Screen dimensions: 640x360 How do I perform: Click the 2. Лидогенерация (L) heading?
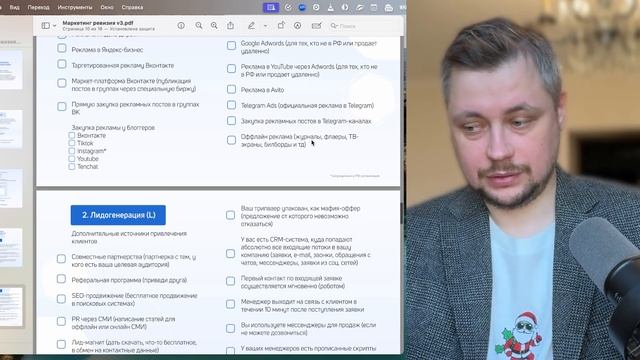point(118,215)
